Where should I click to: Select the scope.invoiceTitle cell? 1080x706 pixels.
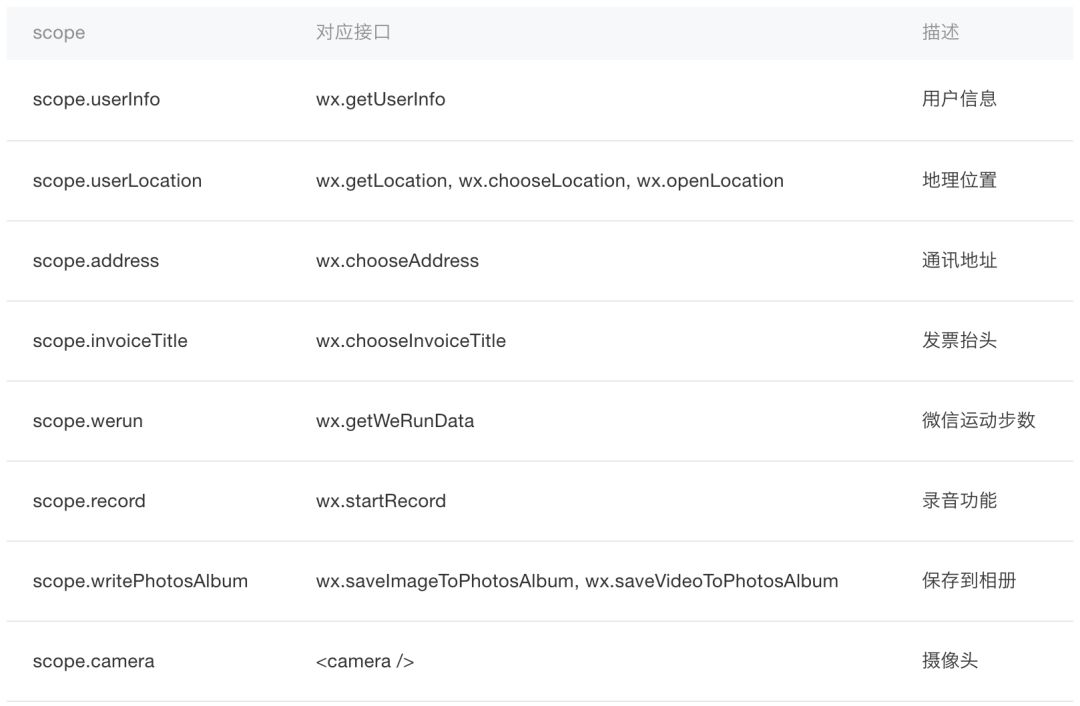[x=110, y=341]
